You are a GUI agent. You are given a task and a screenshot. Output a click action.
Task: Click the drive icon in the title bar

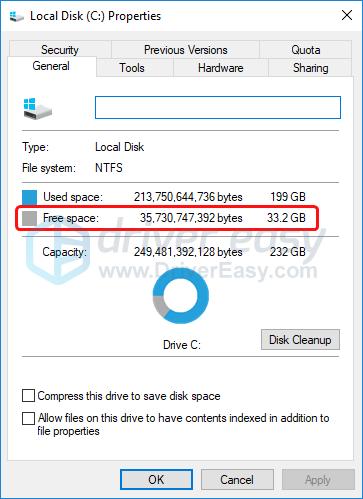[16, 16]
